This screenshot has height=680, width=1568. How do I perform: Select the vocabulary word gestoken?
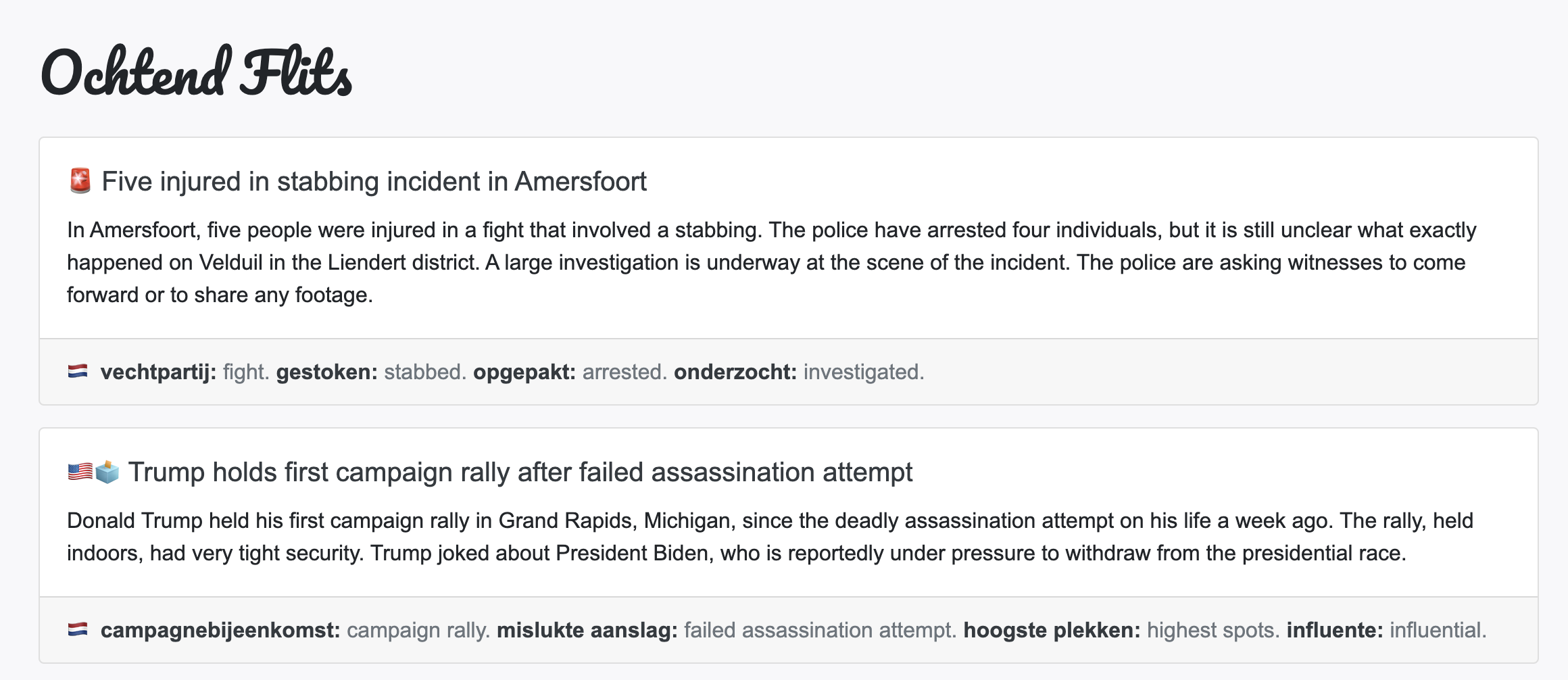tap(326, 372)
